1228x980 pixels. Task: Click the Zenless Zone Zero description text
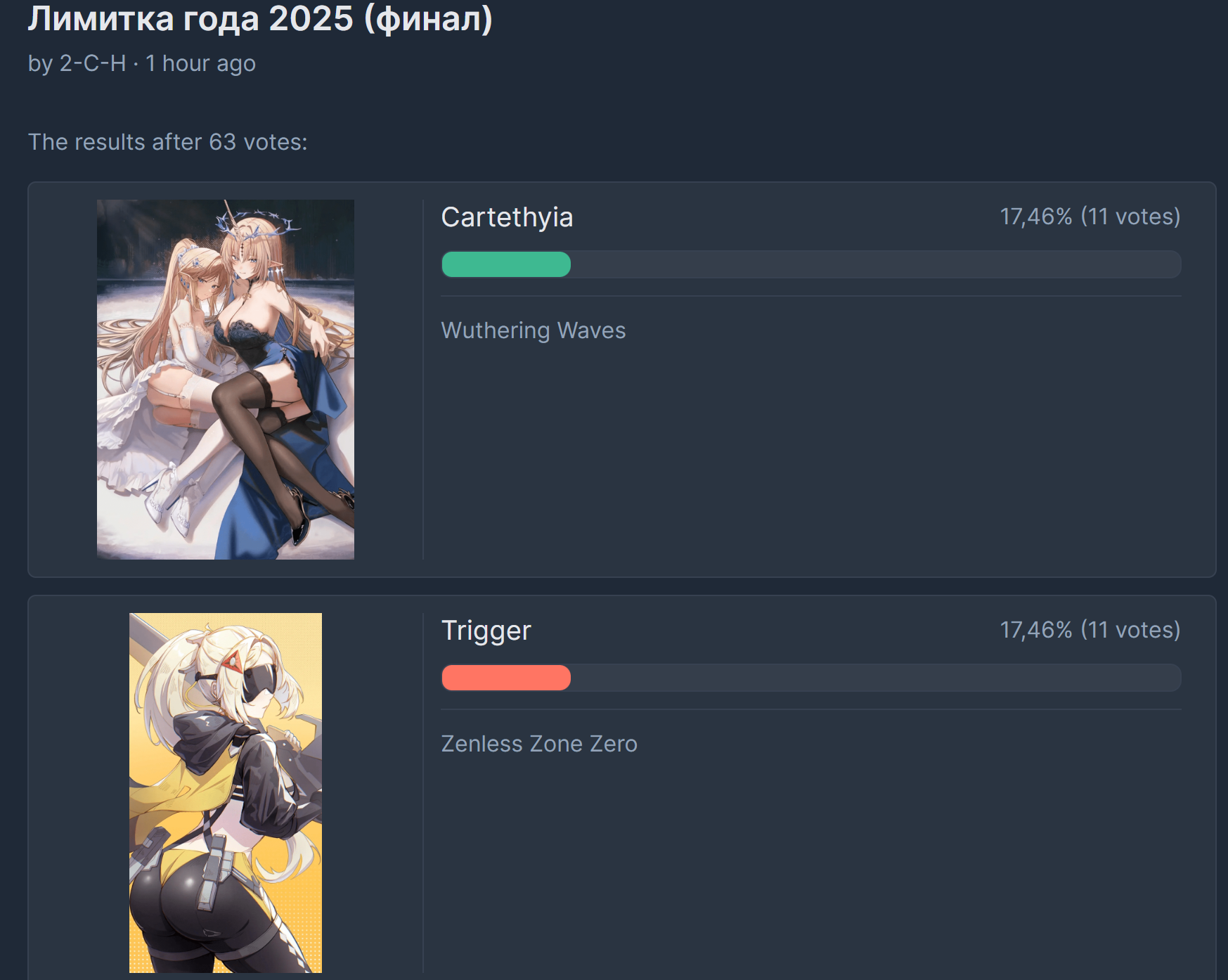(x=539, y=744)
